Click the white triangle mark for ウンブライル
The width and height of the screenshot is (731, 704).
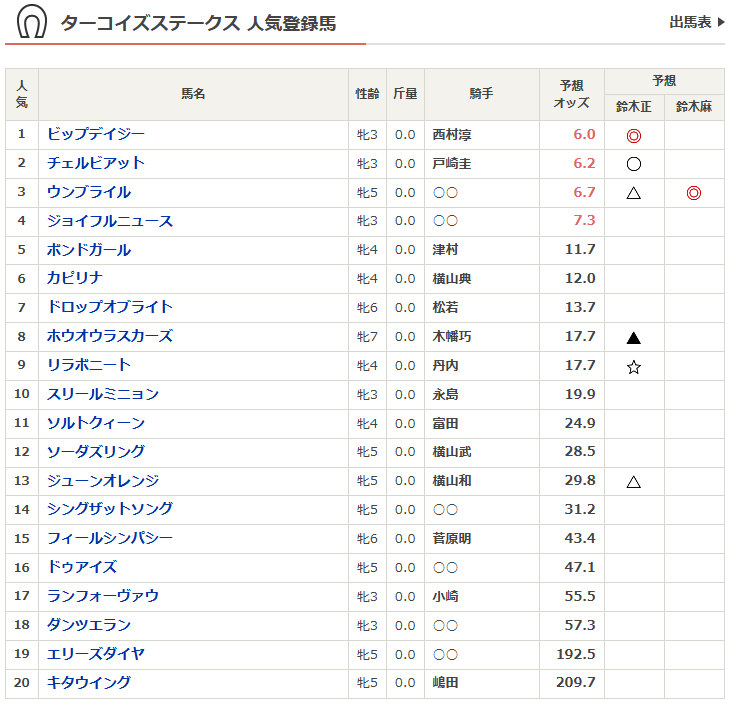[633, 193]
